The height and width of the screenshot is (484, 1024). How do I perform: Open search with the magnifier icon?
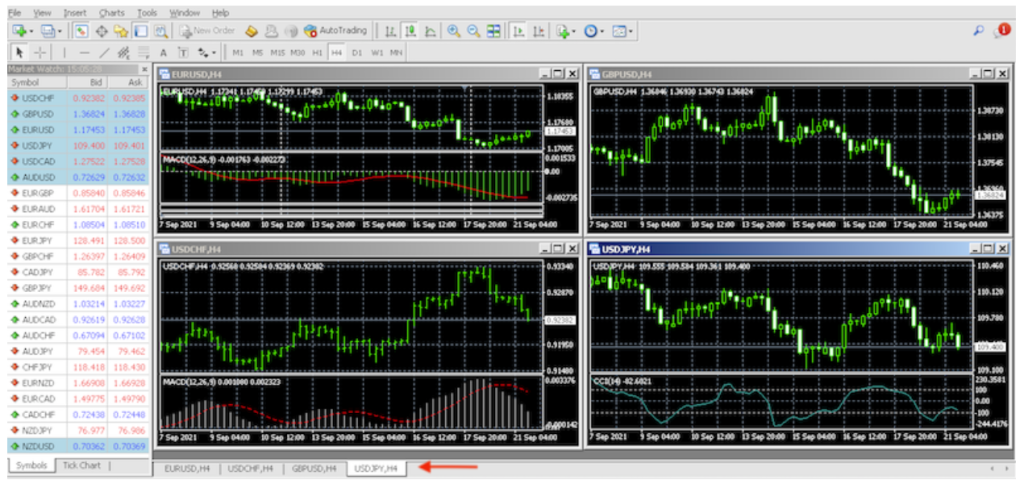978,31
